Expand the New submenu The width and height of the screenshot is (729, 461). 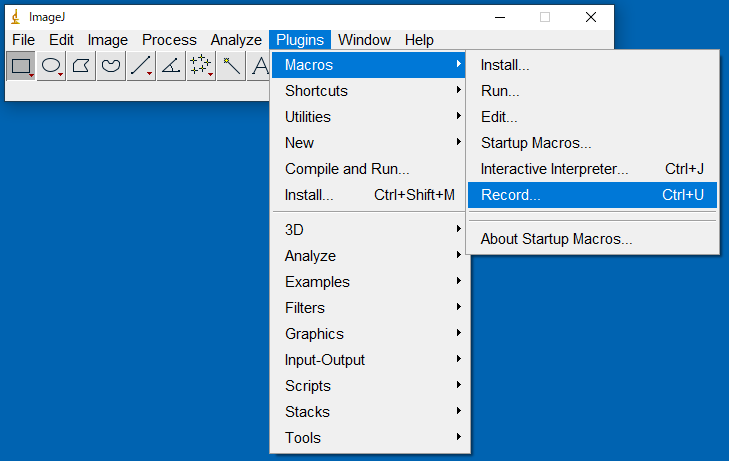(370, 143)
